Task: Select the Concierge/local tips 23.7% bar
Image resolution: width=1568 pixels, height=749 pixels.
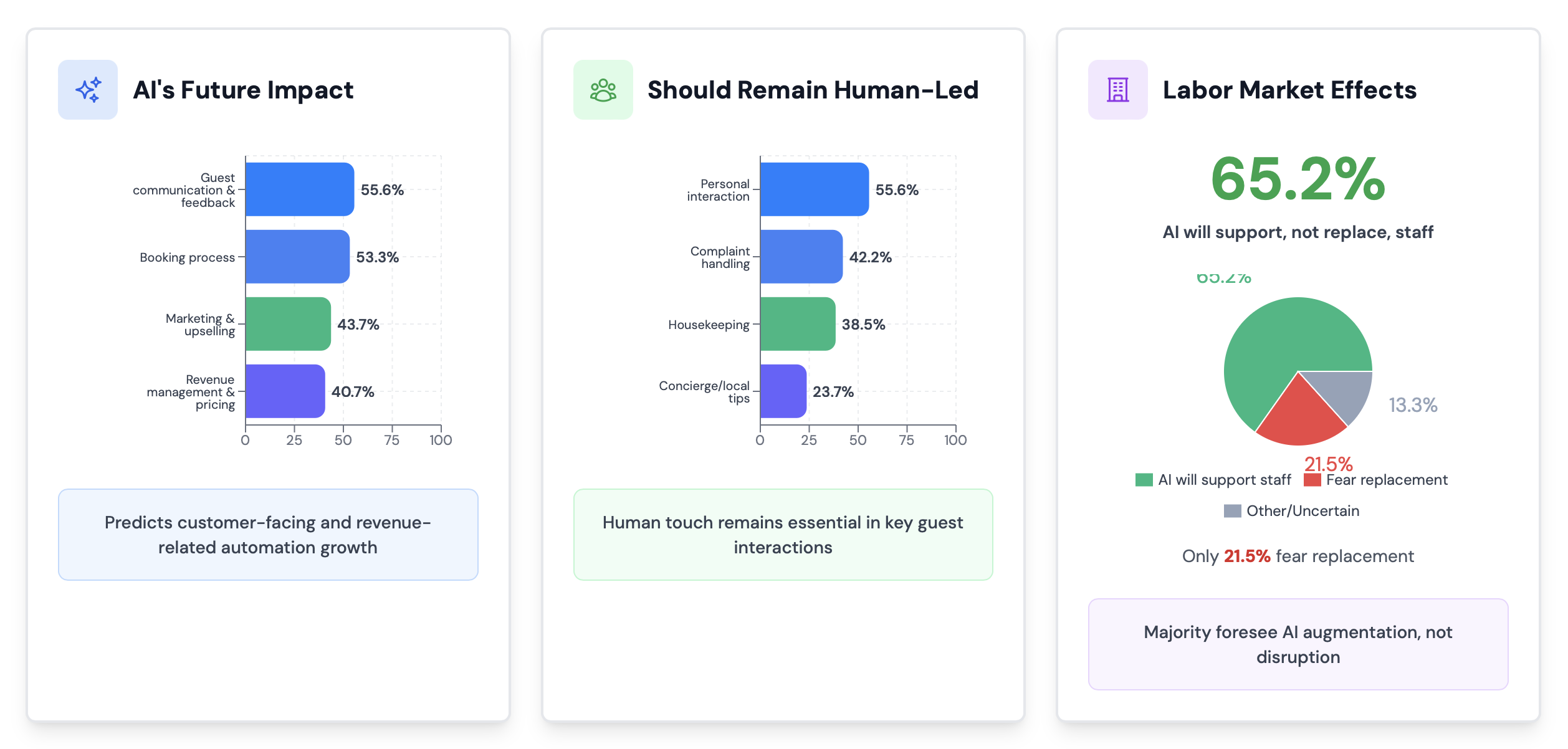Action: pyautogui.click(x=783, y=391)
